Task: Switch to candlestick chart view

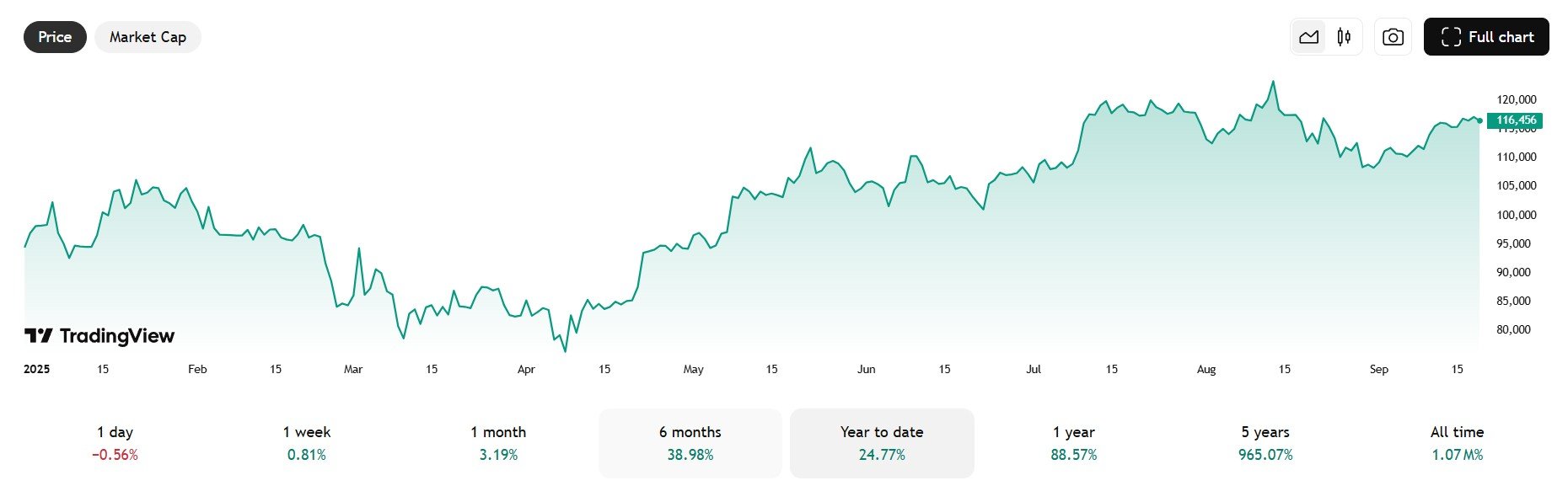Action: pyautogui.click(x=1344, y=37)
